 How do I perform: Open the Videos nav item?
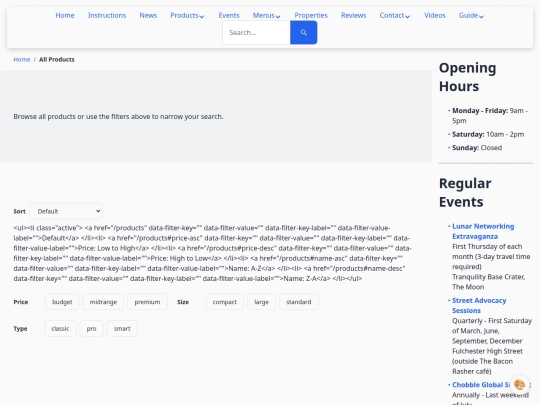point(435,15)
